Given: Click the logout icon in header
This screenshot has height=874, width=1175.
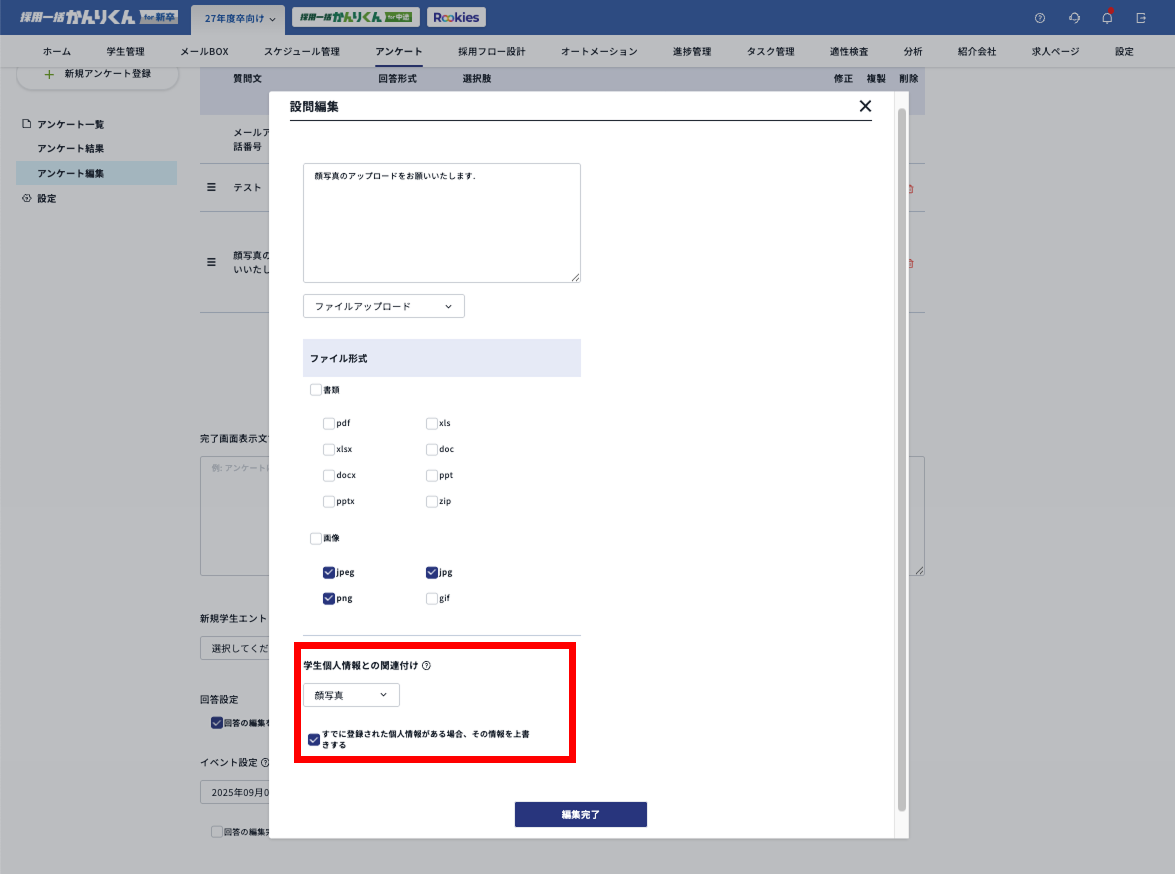Looking at the screenshot, I should 1141,18.
